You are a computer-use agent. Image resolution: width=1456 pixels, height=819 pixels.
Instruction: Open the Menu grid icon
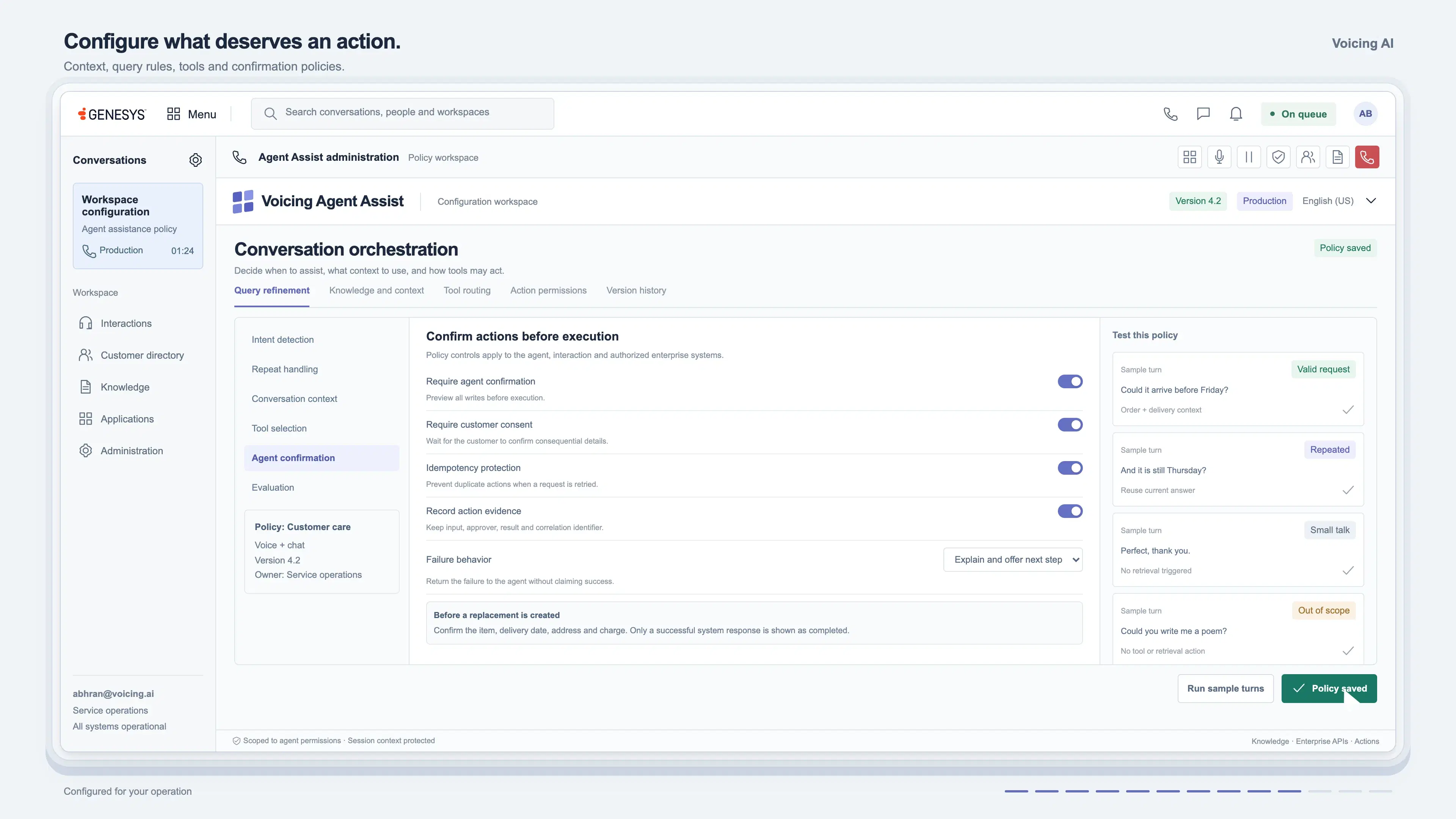(174, 114)
